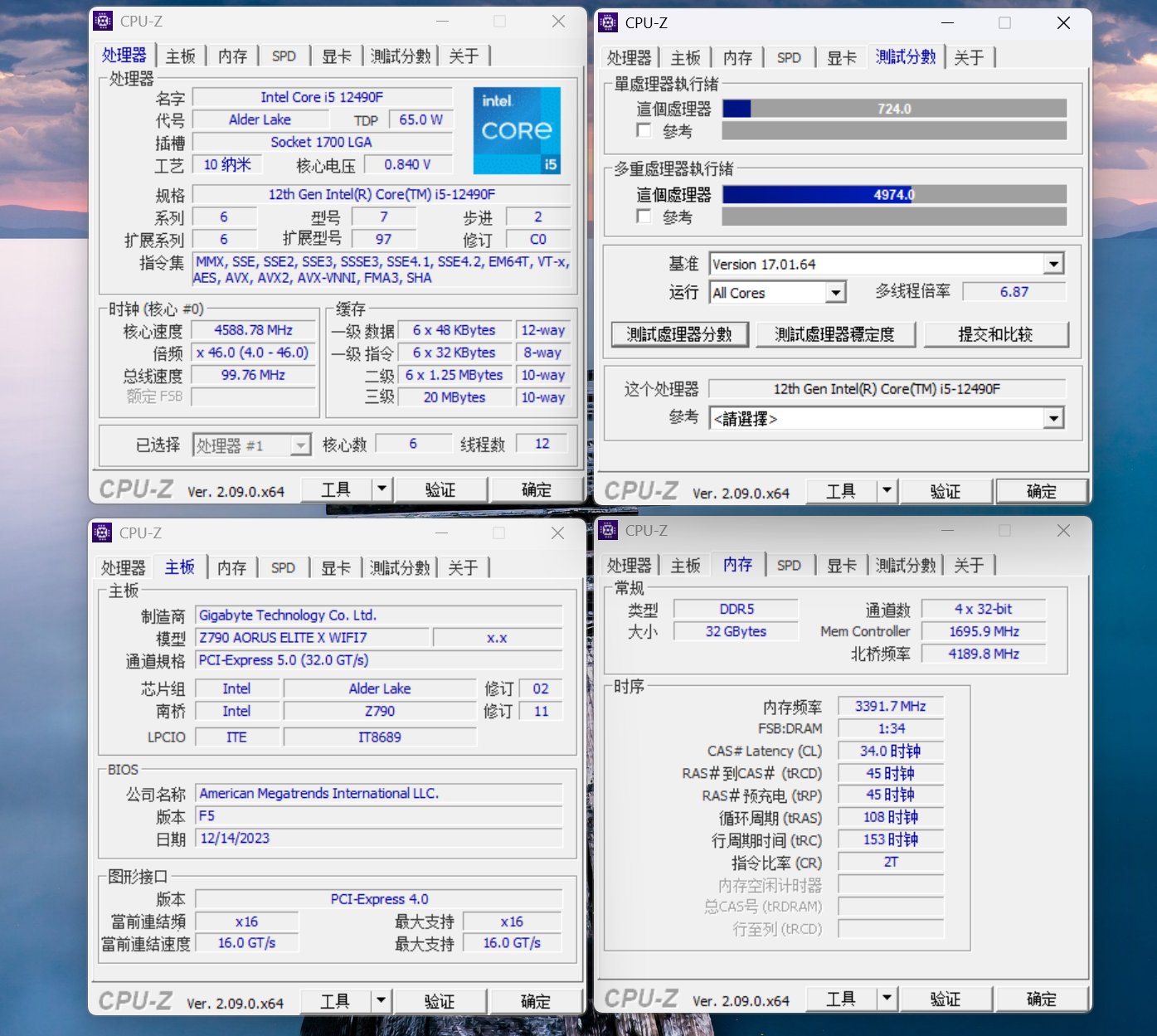Expand 工具 dropdown arrow in 内存 memory window
Screen dimensions: 1157x1036
tap(887, 999)
